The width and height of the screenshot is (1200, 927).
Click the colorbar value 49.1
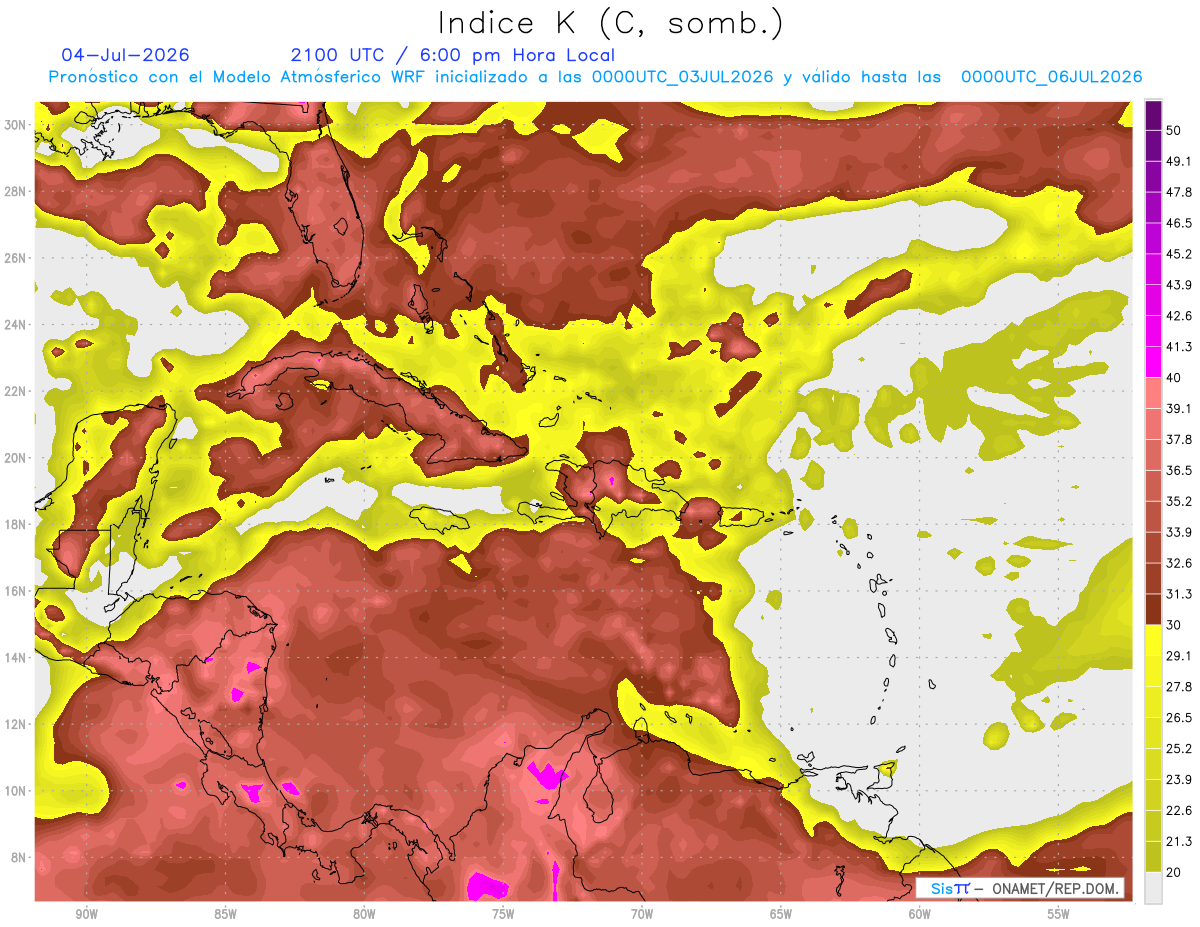click(x=1179, y=161)
